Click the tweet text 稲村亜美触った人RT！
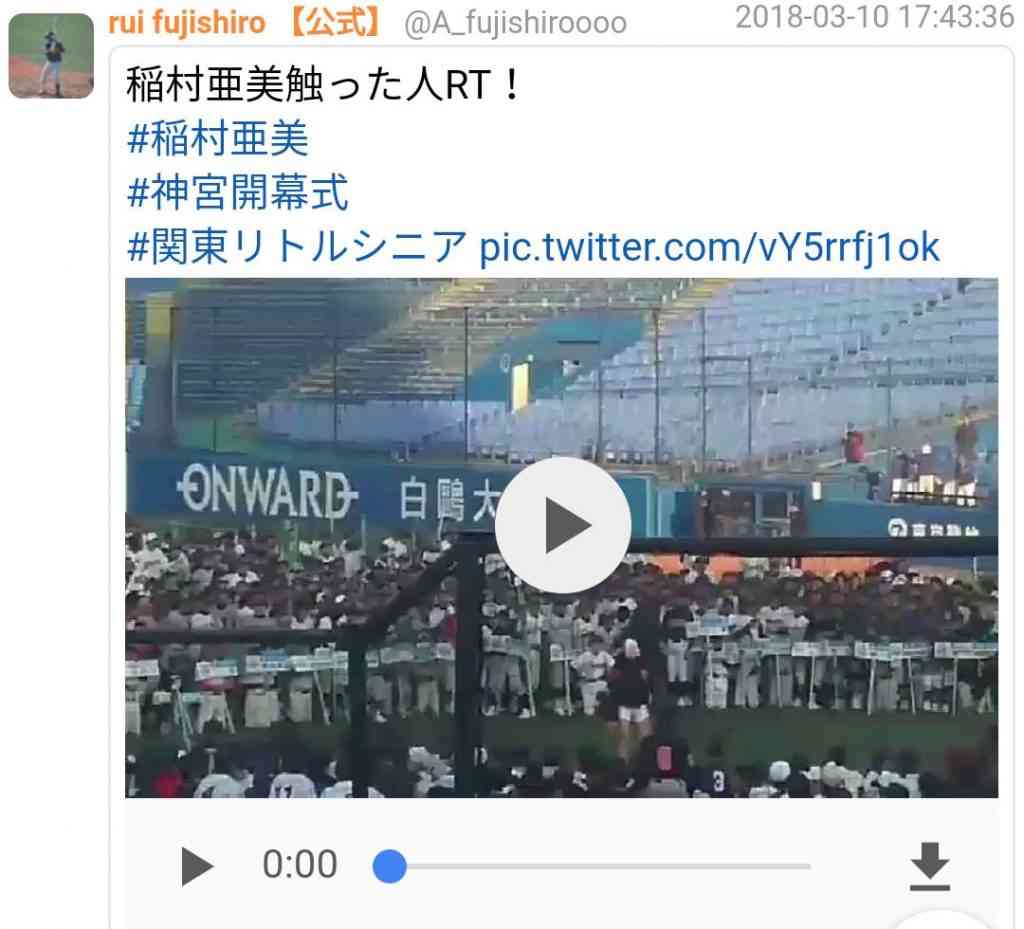Screen dimensions: 1024x929 point(323,84)
